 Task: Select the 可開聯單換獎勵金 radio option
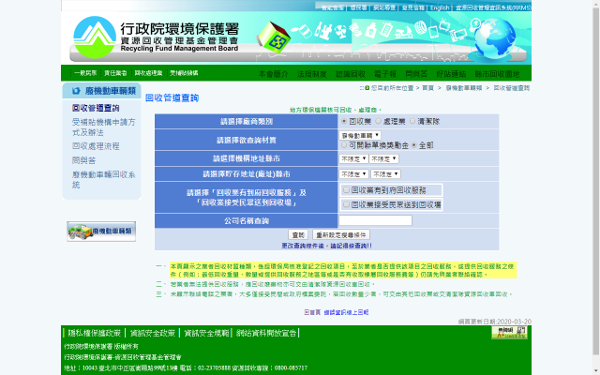[344, 145]
